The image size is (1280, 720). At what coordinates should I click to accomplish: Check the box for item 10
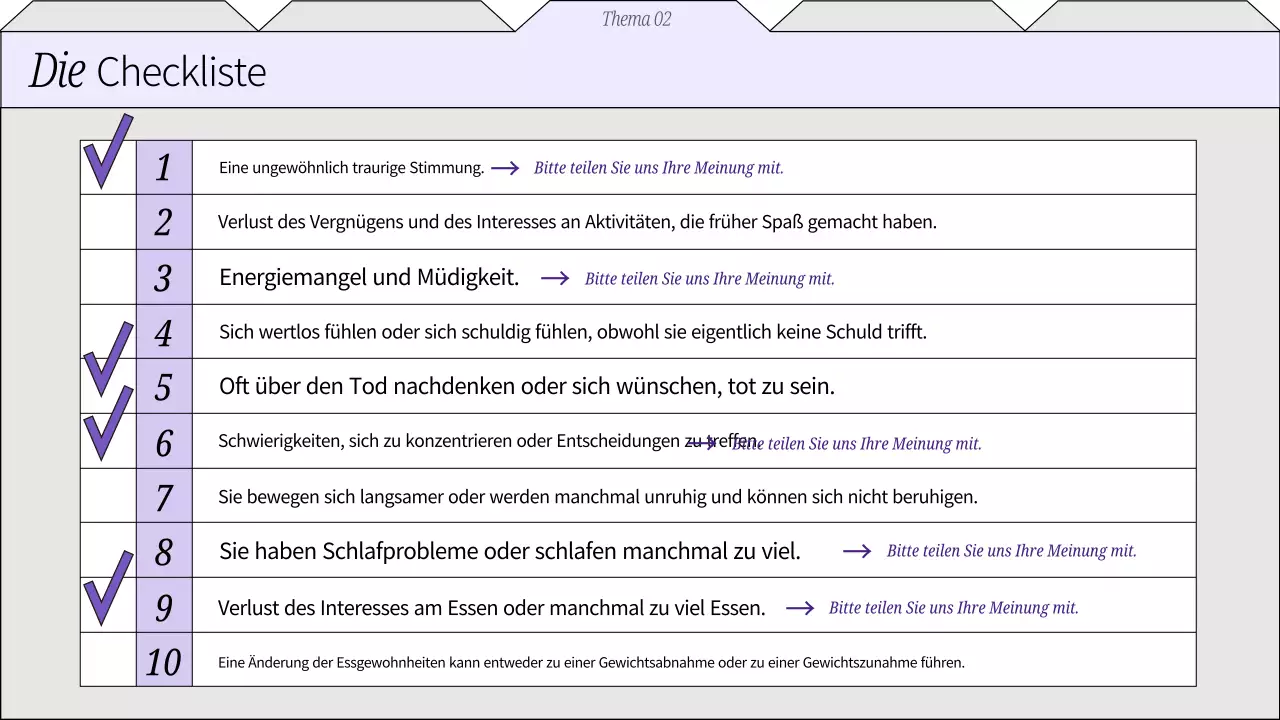click(107, 659)
